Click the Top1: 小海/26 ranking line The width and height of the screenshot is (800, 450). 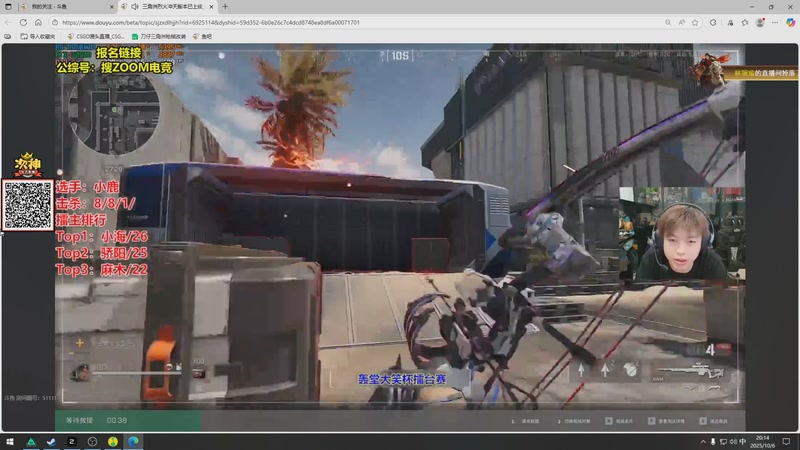102,236
